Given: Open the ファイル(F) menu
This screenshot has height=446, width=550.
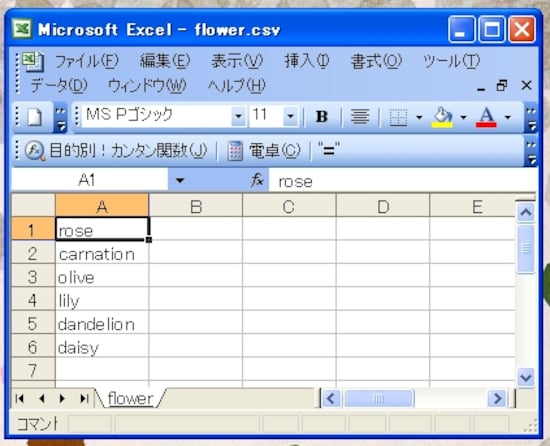Looking at the screenshot, I should click(87, 61).
